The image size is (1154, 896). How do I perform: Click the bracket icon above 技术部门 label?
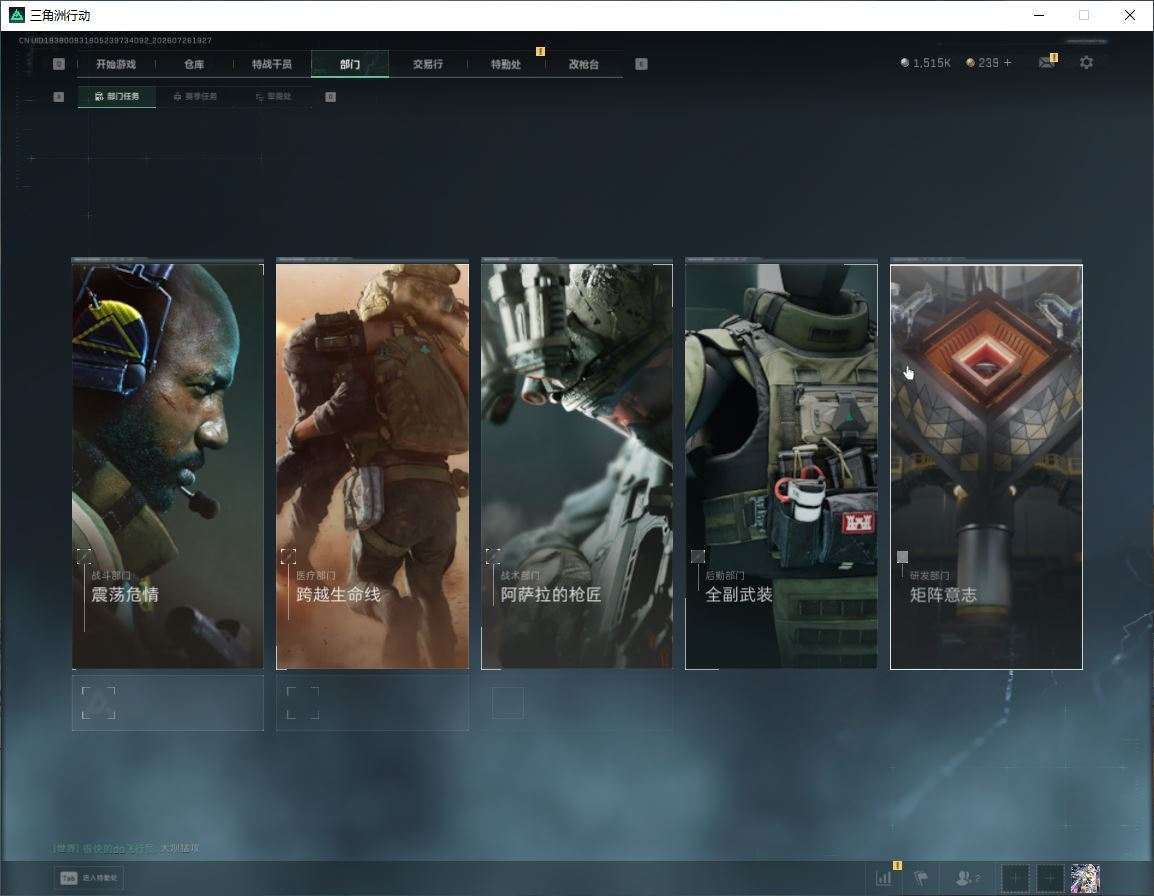click(493, 556)
